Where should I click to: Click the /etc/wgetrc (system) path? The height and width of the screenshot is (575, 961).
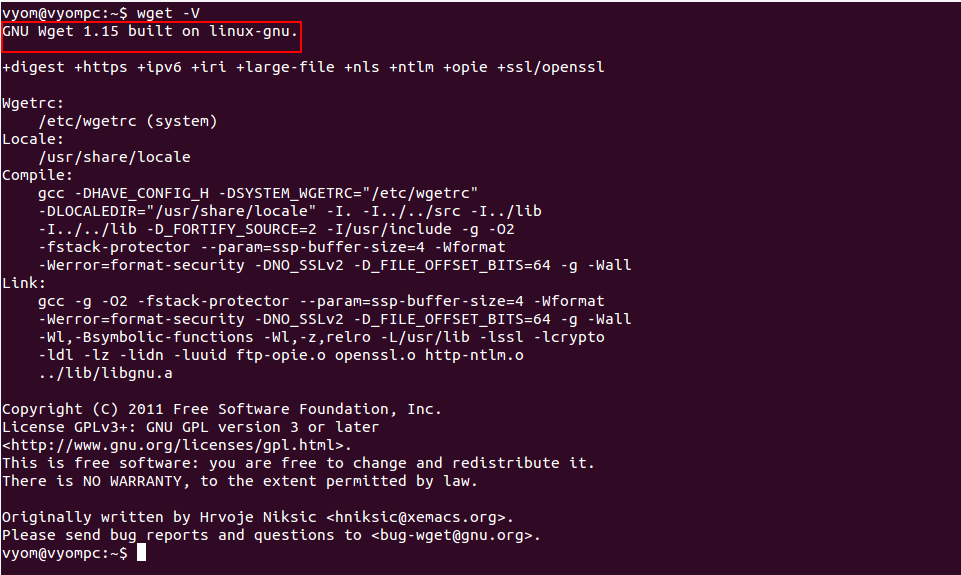click(127, 121)
